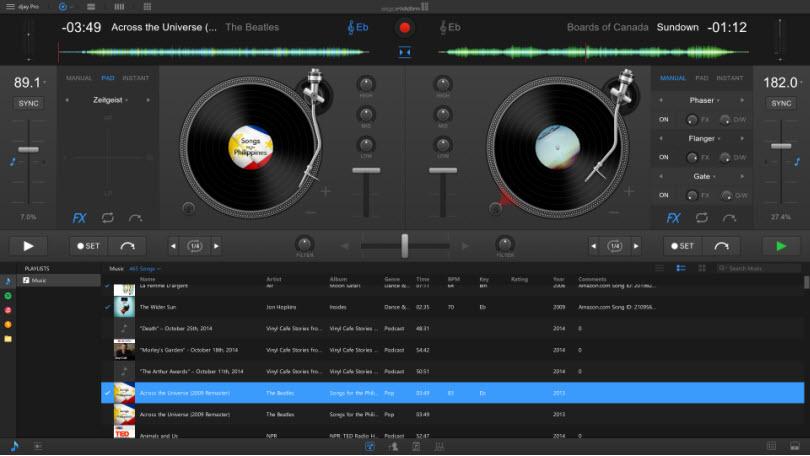Open the 465 Songs library dropdown
810x456 pixels.
click(x=144, y=269)
